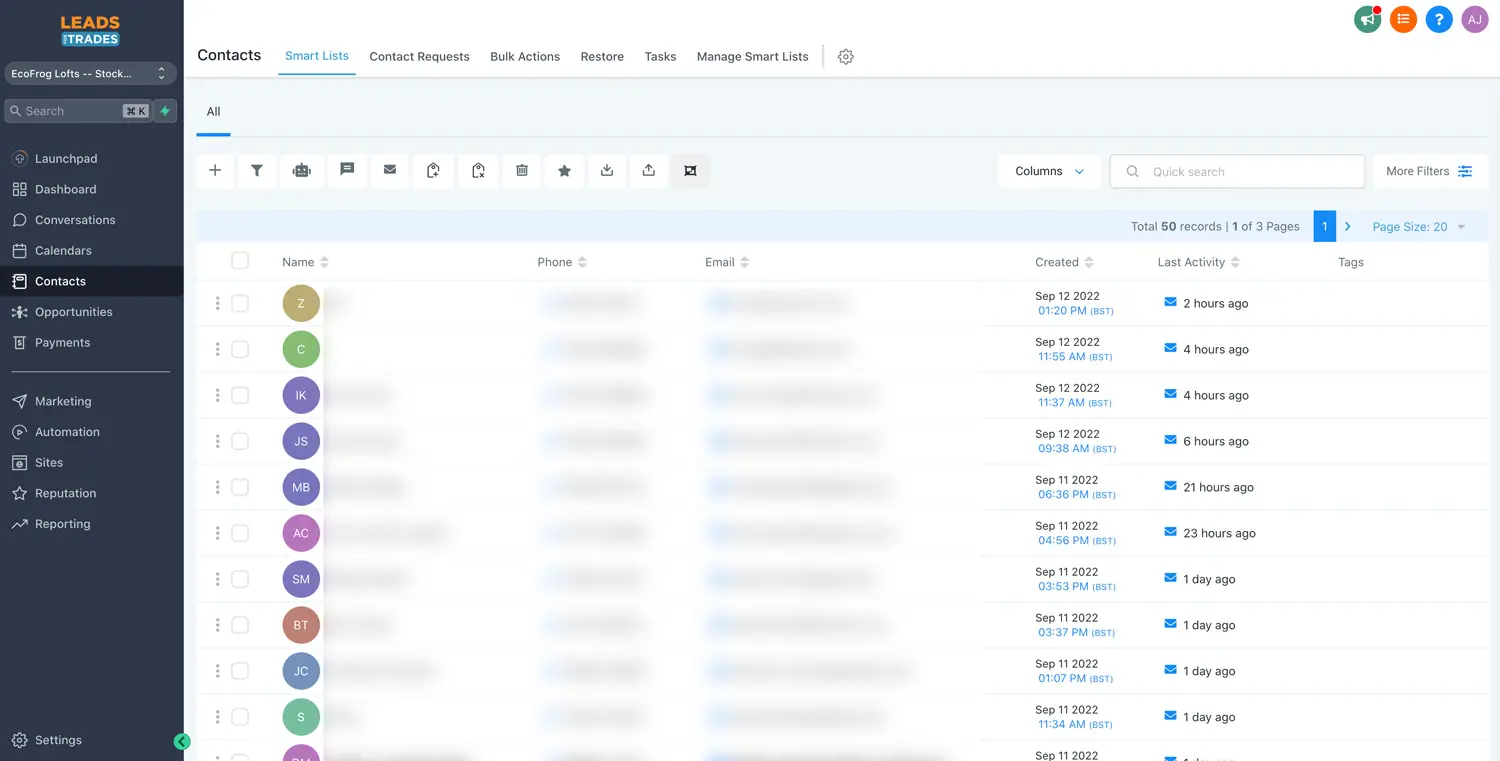This screenshot has width=1500, height=761.
Task: Check the box for contact IK row
Action: [240, 395]
